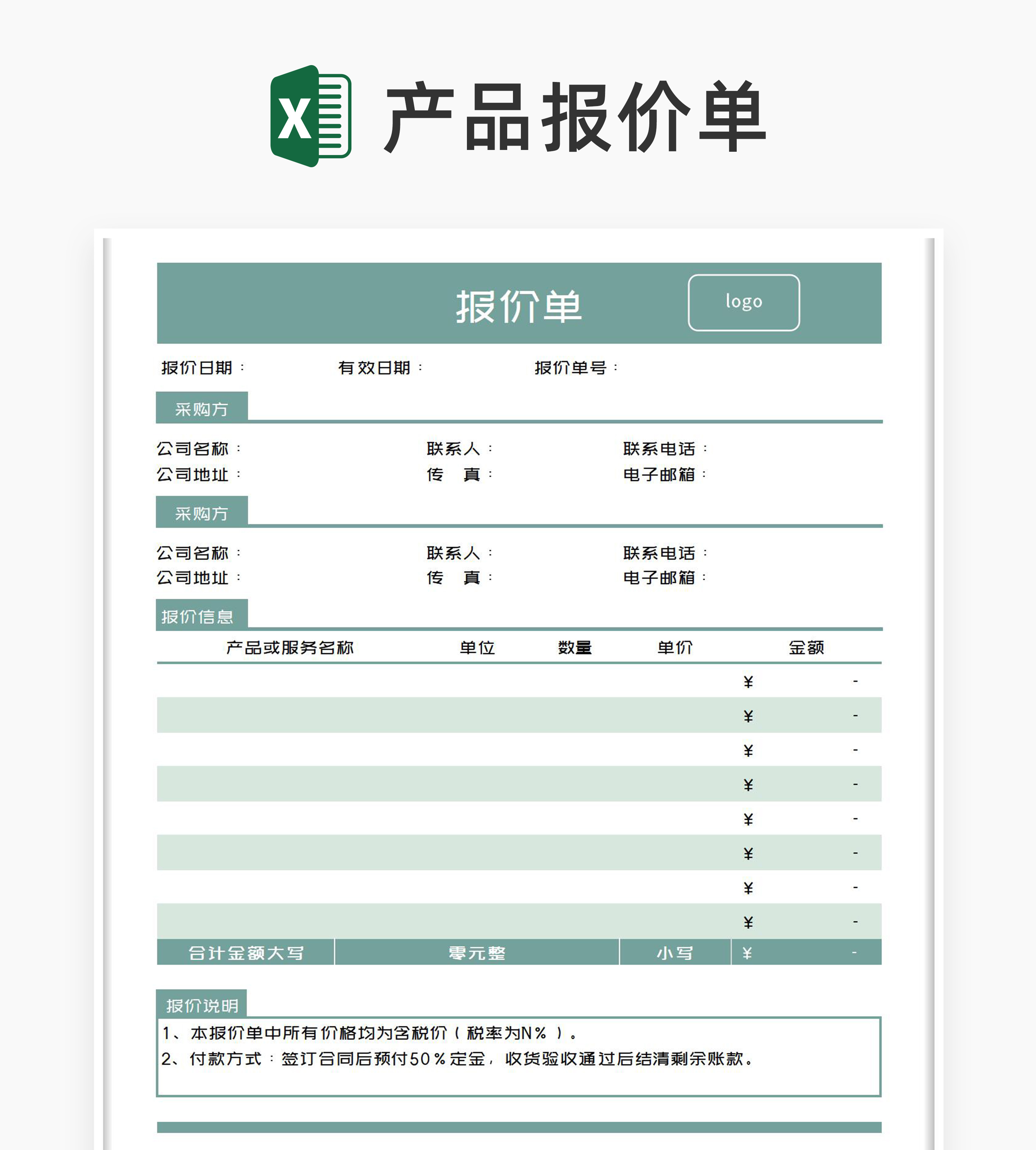Select the 报价信息 section tab
The image size is (1036, 1150).
pos(197,616)
